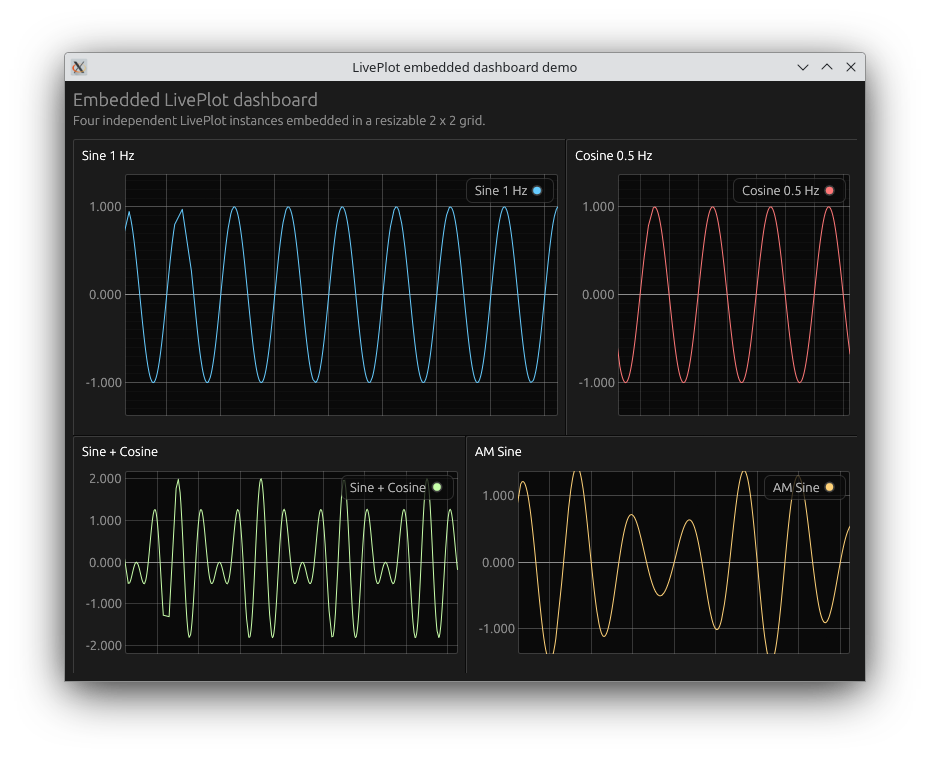Toggle the series via 'Cosine 0.5 Hz' legend text
930x758 pixels.
(780, 191)
